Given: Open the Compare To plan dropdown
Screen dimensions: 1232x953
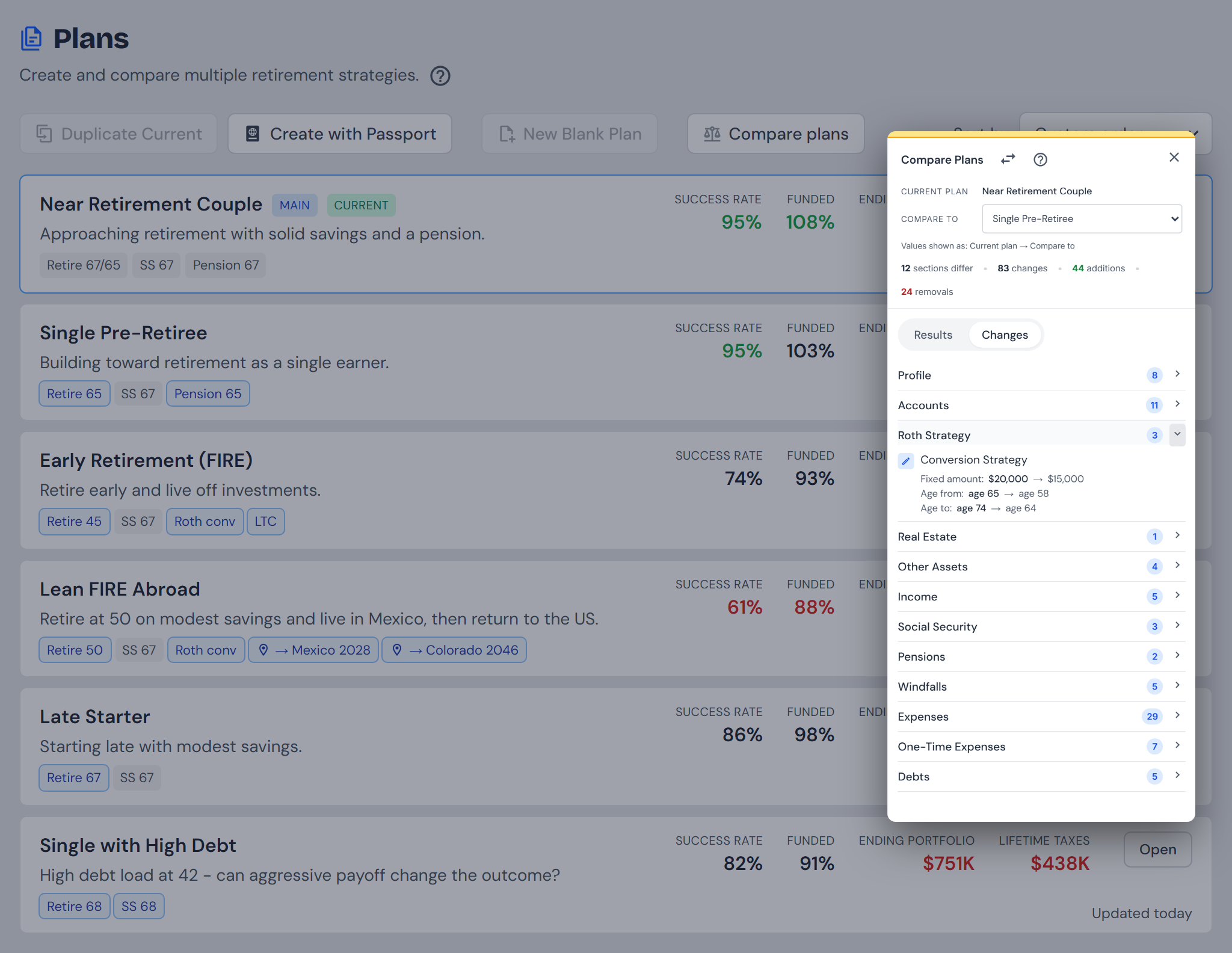Looking at the screenshot, I should (1082, 219).
